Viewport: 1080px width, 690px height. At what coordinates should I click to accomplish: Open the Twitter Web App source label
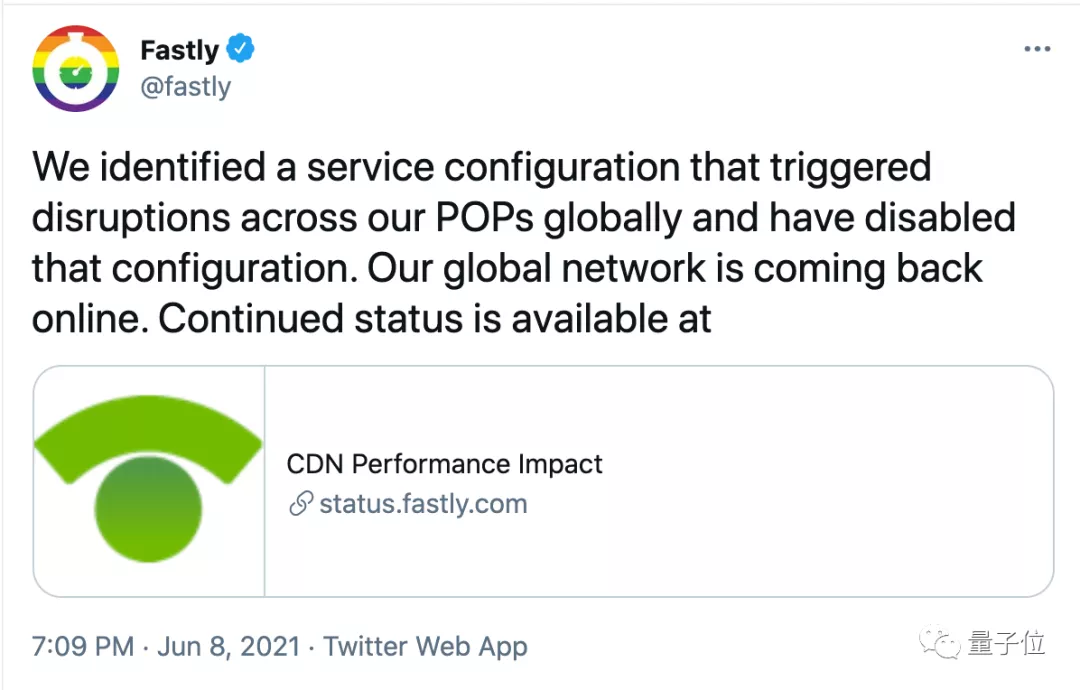click(x=425, y=647)
